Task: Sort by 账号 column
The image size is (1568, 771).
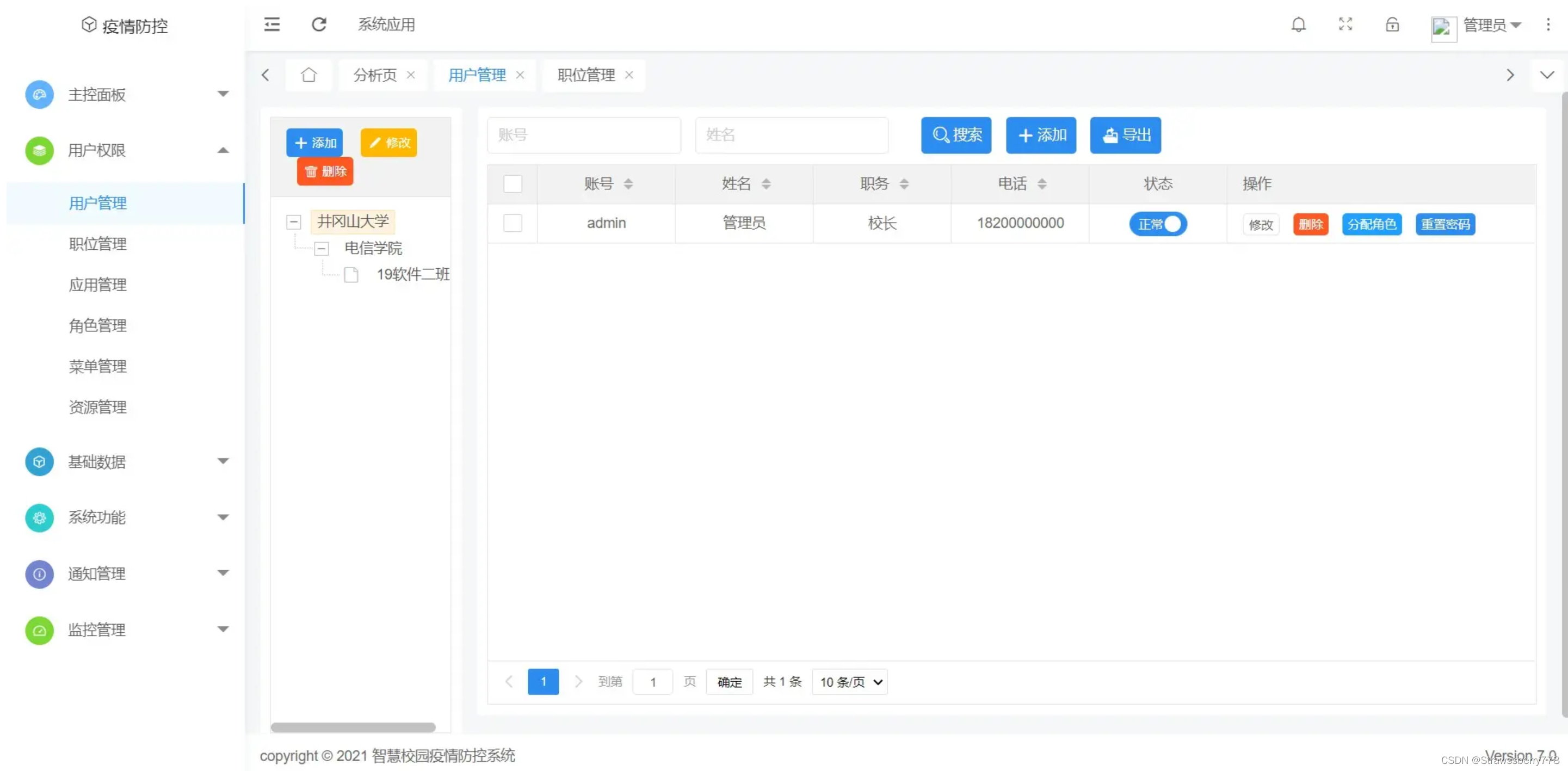Action: pyautogui.click(x=628, y=184)
